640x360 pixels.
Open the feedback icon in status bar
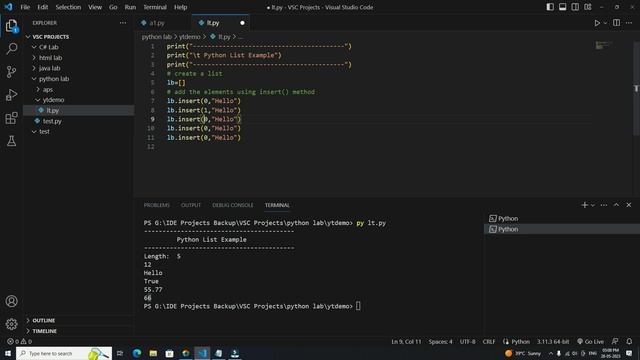615,341
